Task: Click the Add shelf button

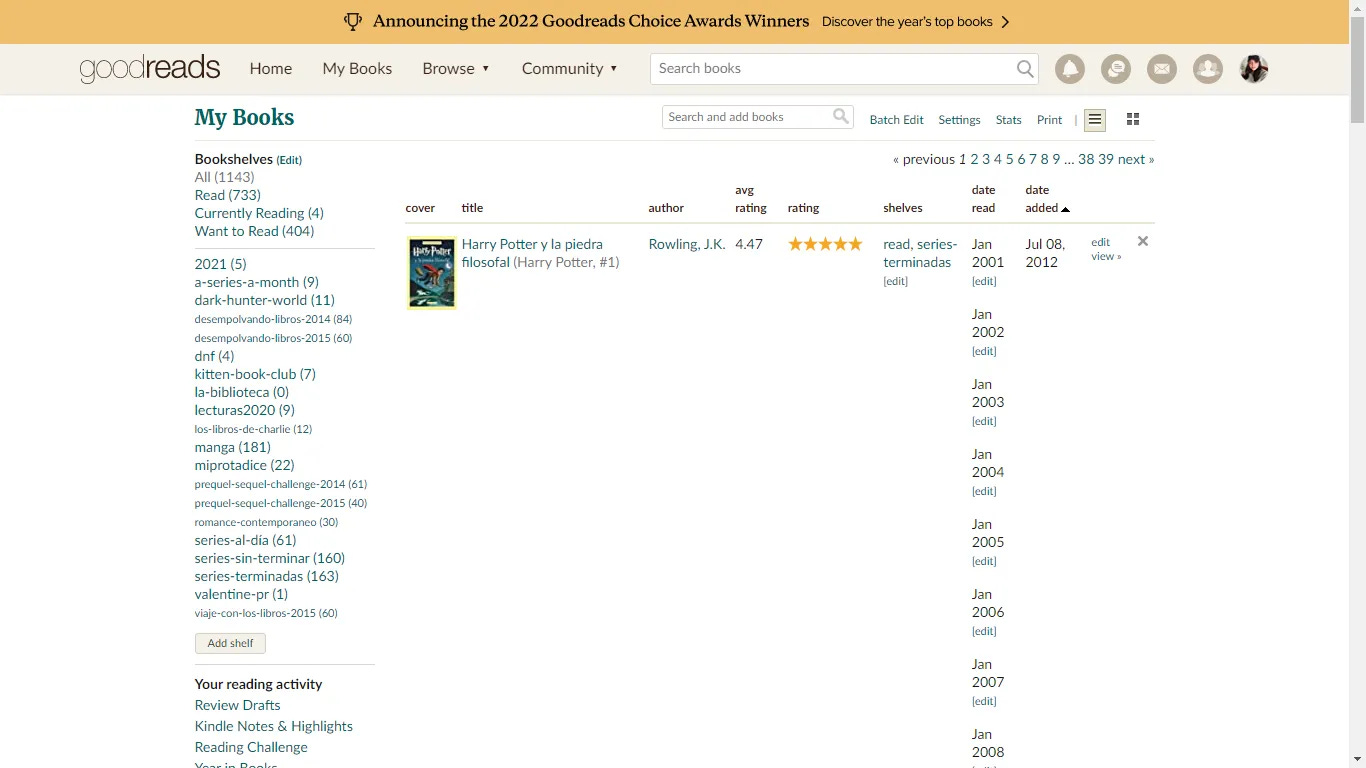Action: click(x=230, y=643)
